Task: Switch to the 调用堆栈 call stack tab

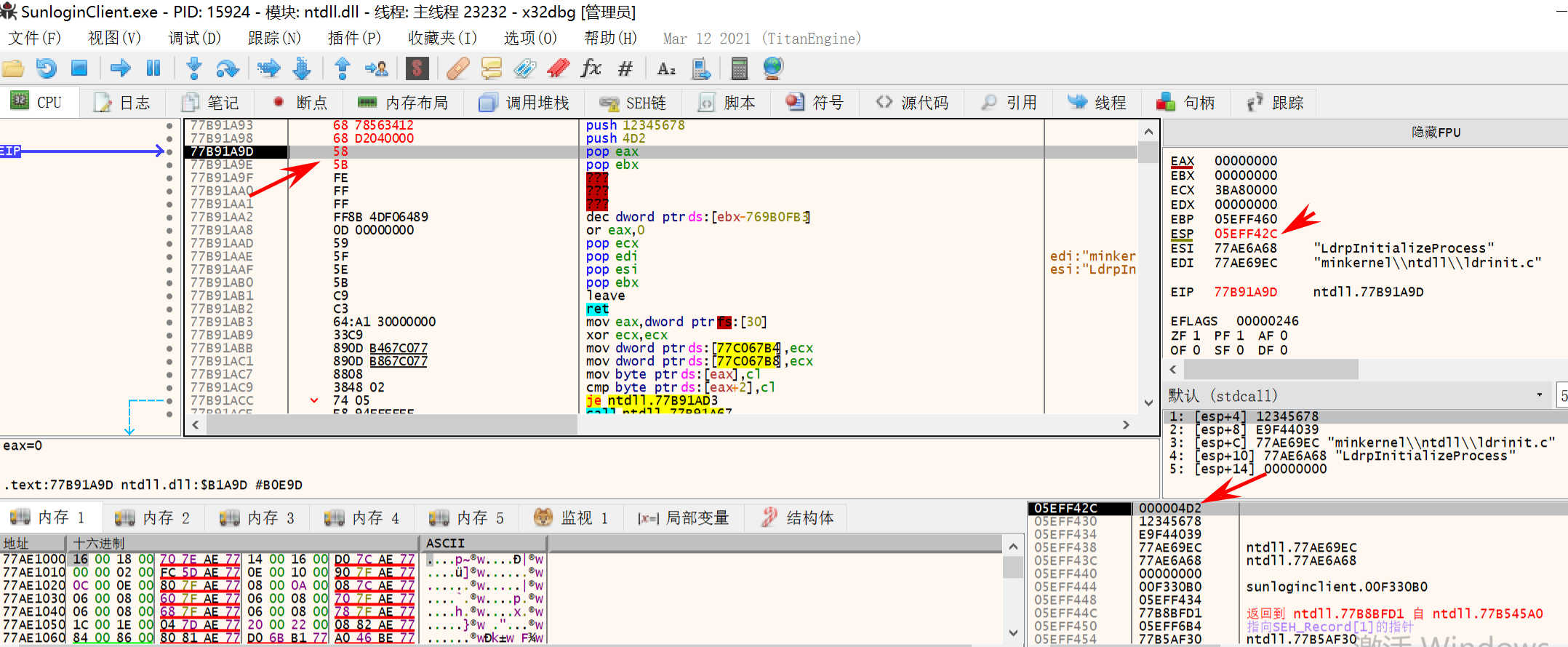Action: (x=524, y=103)
